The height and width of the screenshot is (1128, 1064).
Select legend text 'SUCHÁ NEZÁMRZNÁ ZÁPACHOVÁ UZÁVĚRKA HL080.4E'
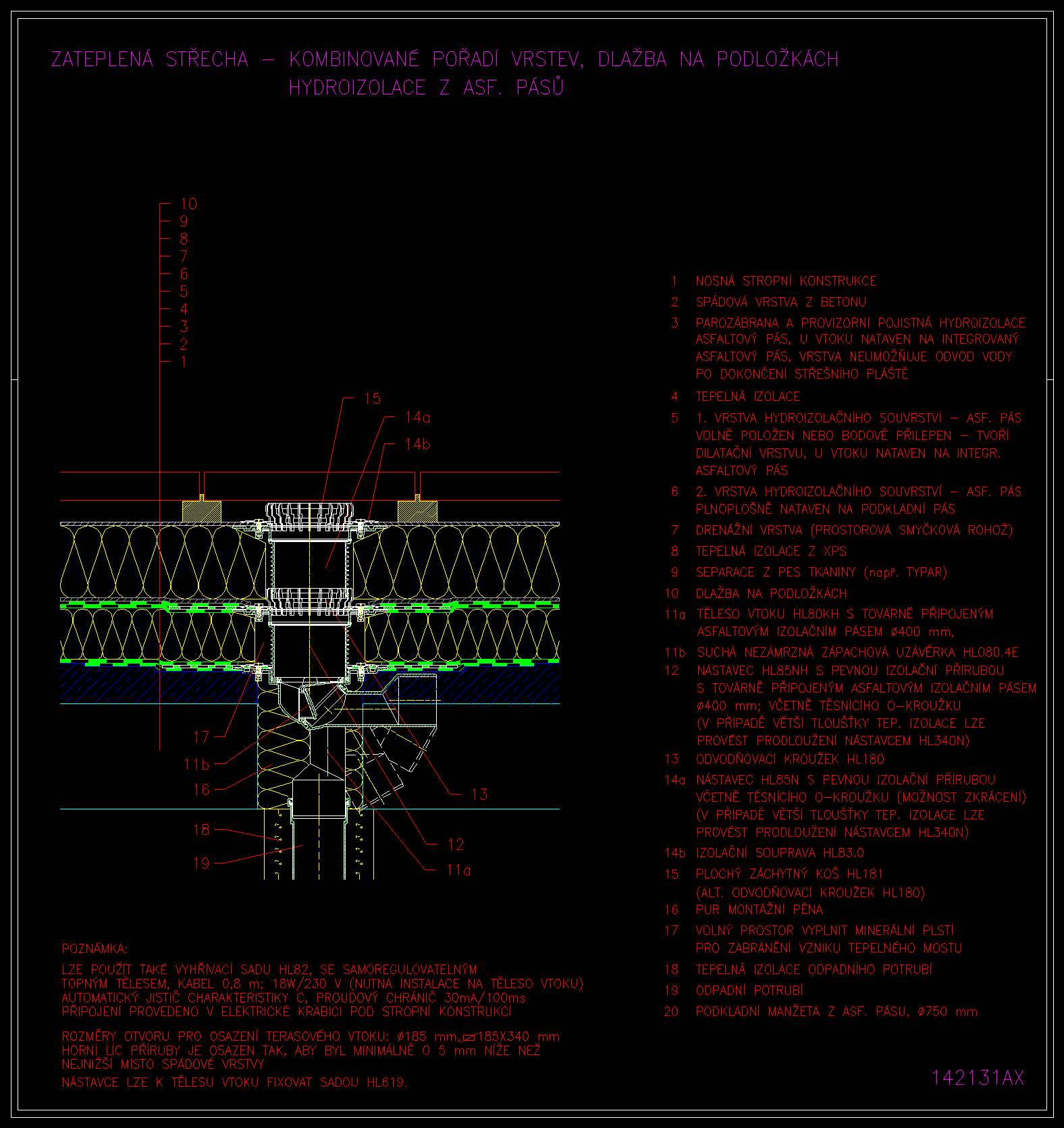click(x=857, y=652)
